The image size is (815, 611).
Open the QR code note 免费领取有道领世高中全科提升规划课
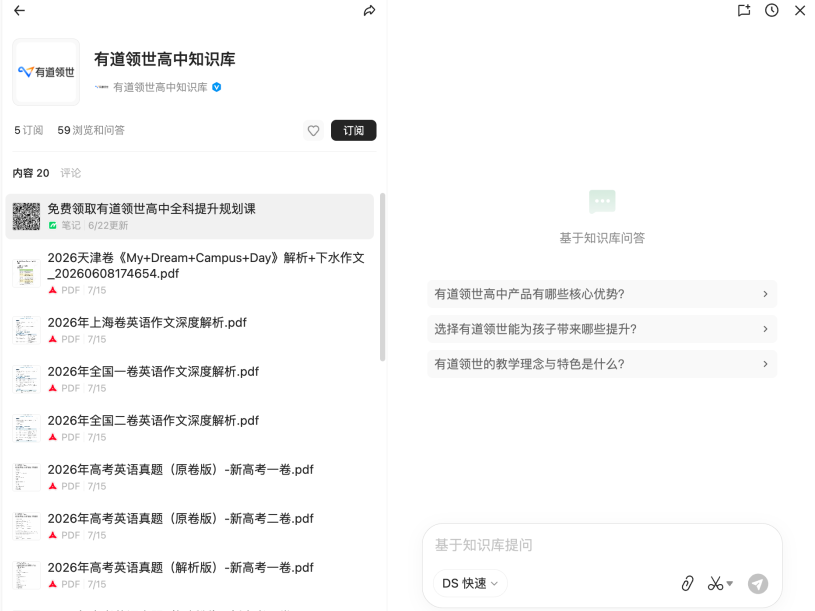[x=190, y=217]
